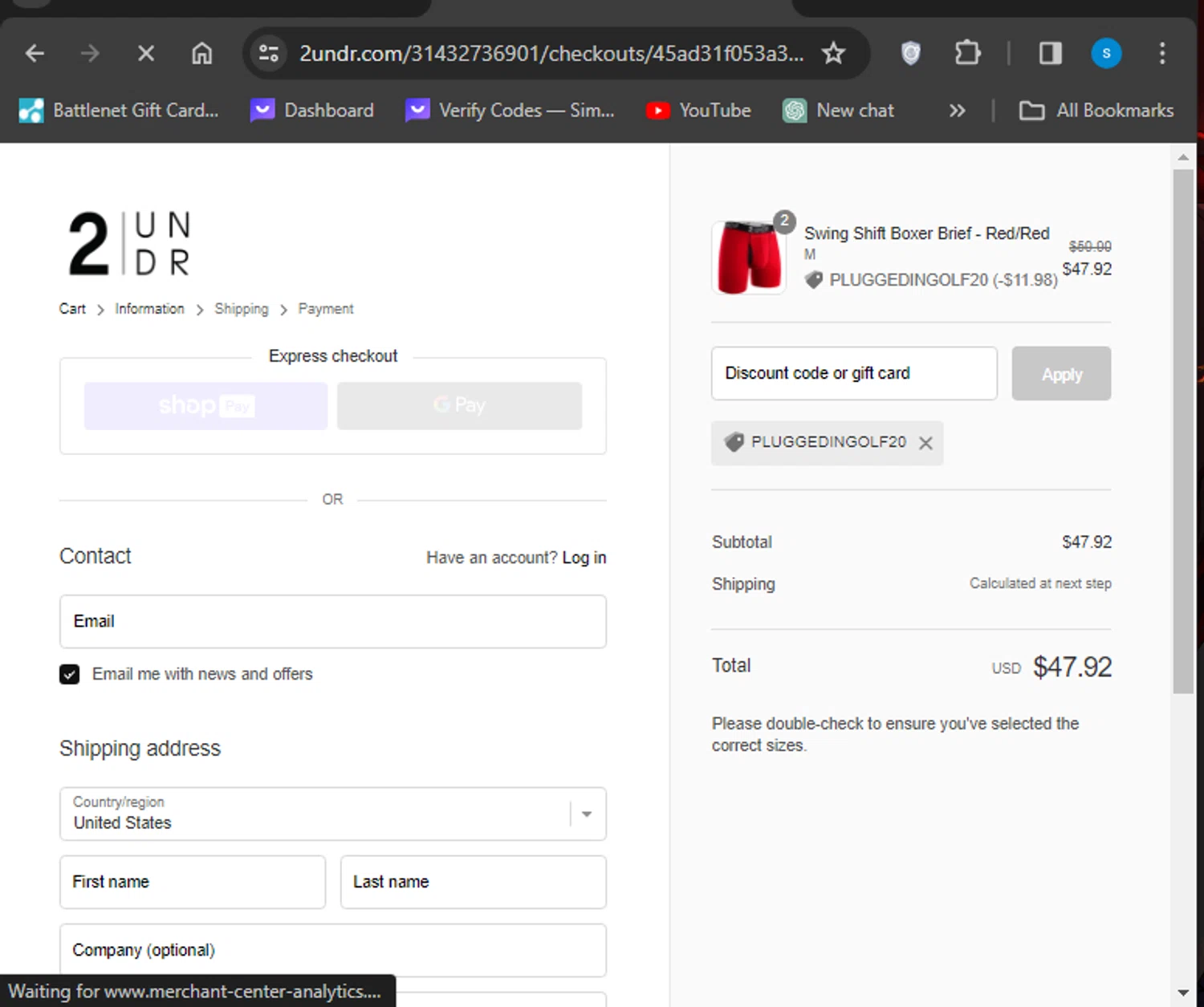Focus the First name field
Image resolution: width=1204 pixels, height=1007 pixels.
pyautogui.click(x=193, y=882)
